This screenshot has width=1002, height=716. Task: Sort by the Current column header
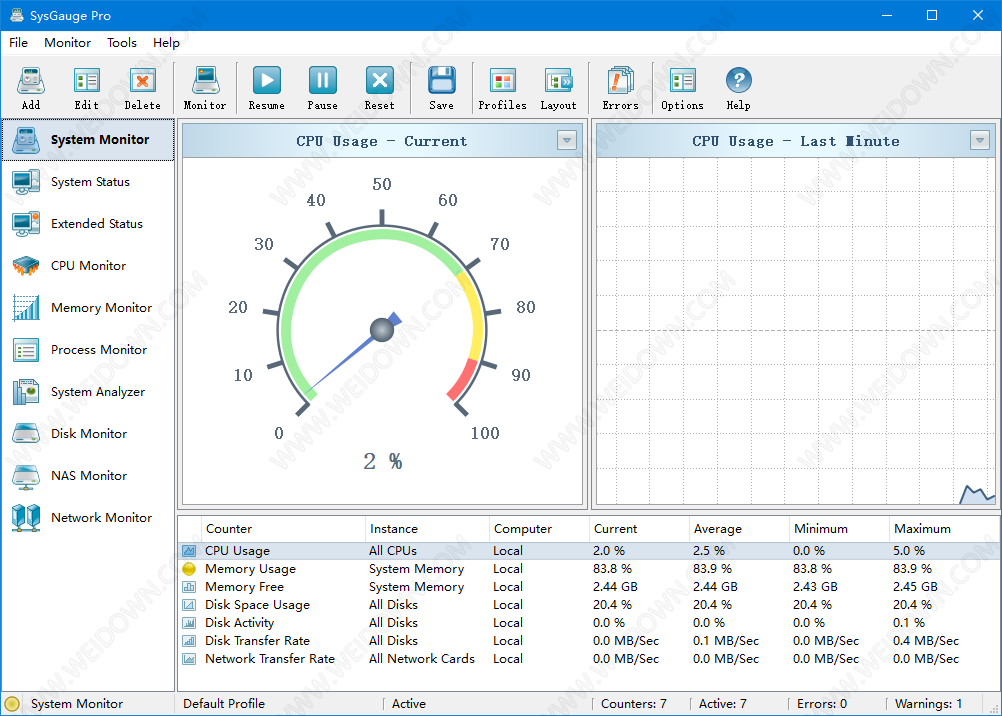point(639,529)
